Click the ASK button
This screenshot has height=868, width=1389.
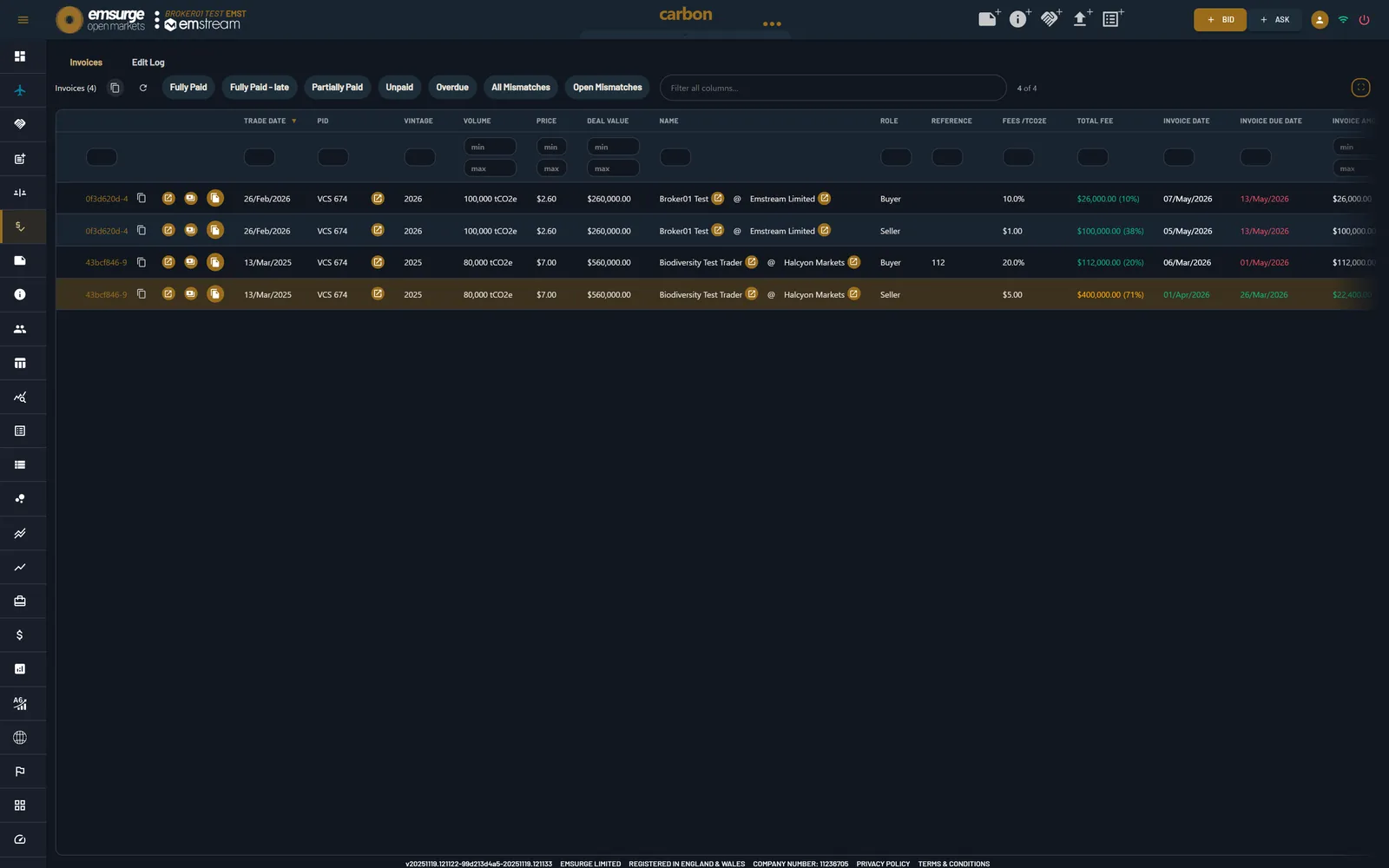click(1275, 20)
